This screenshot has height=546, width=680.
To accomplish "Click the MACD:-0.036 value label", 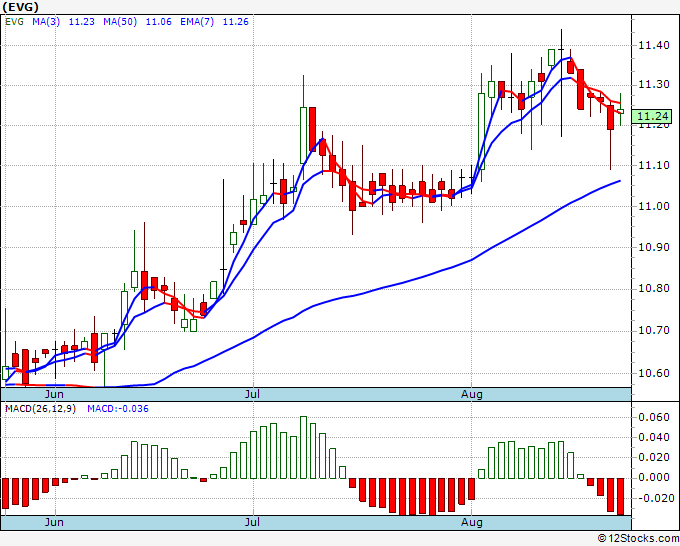I will [x=118, y=409].
